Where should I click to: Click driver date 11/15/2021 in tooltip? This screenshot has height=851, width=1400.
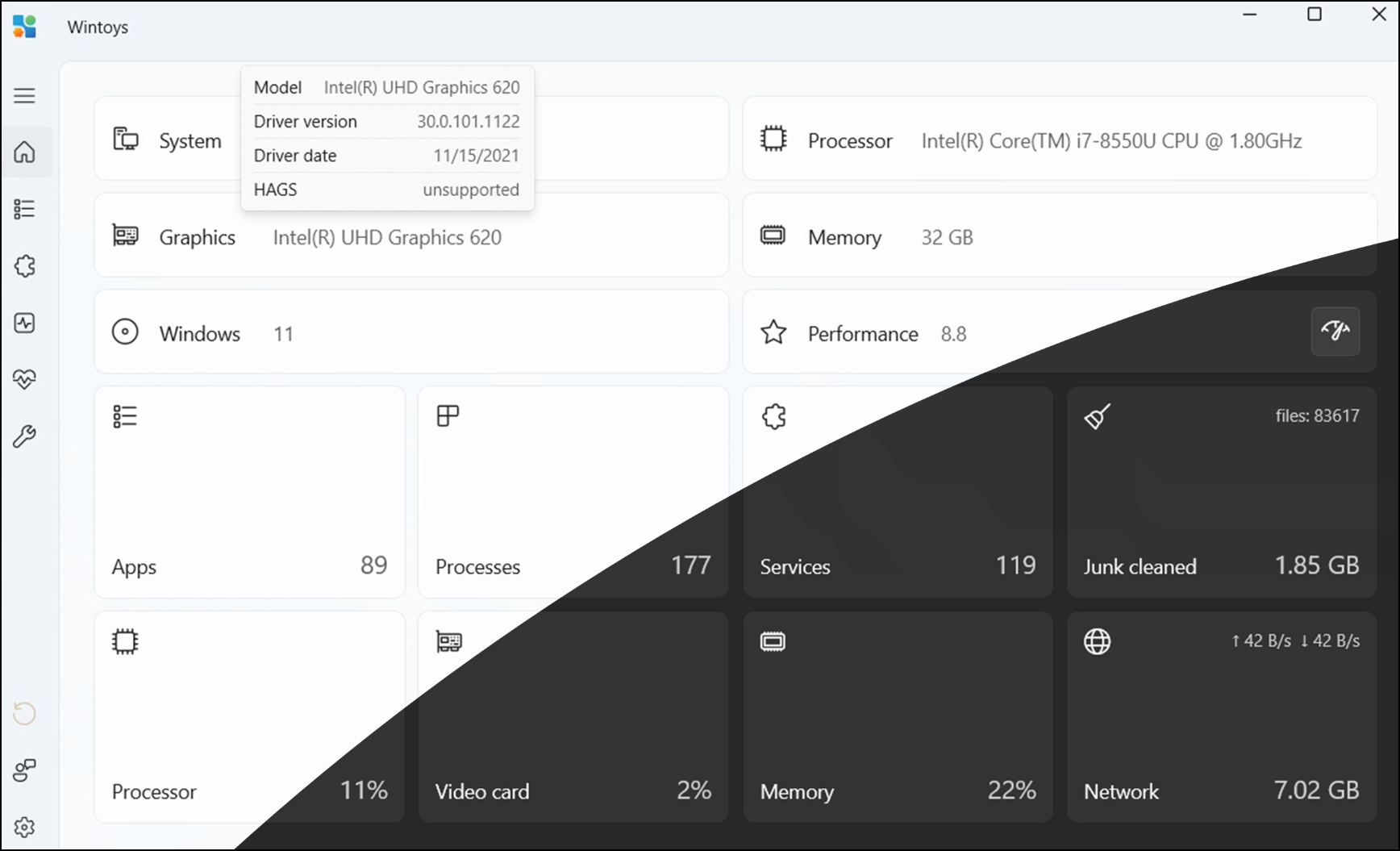click(x=476, y=156)
